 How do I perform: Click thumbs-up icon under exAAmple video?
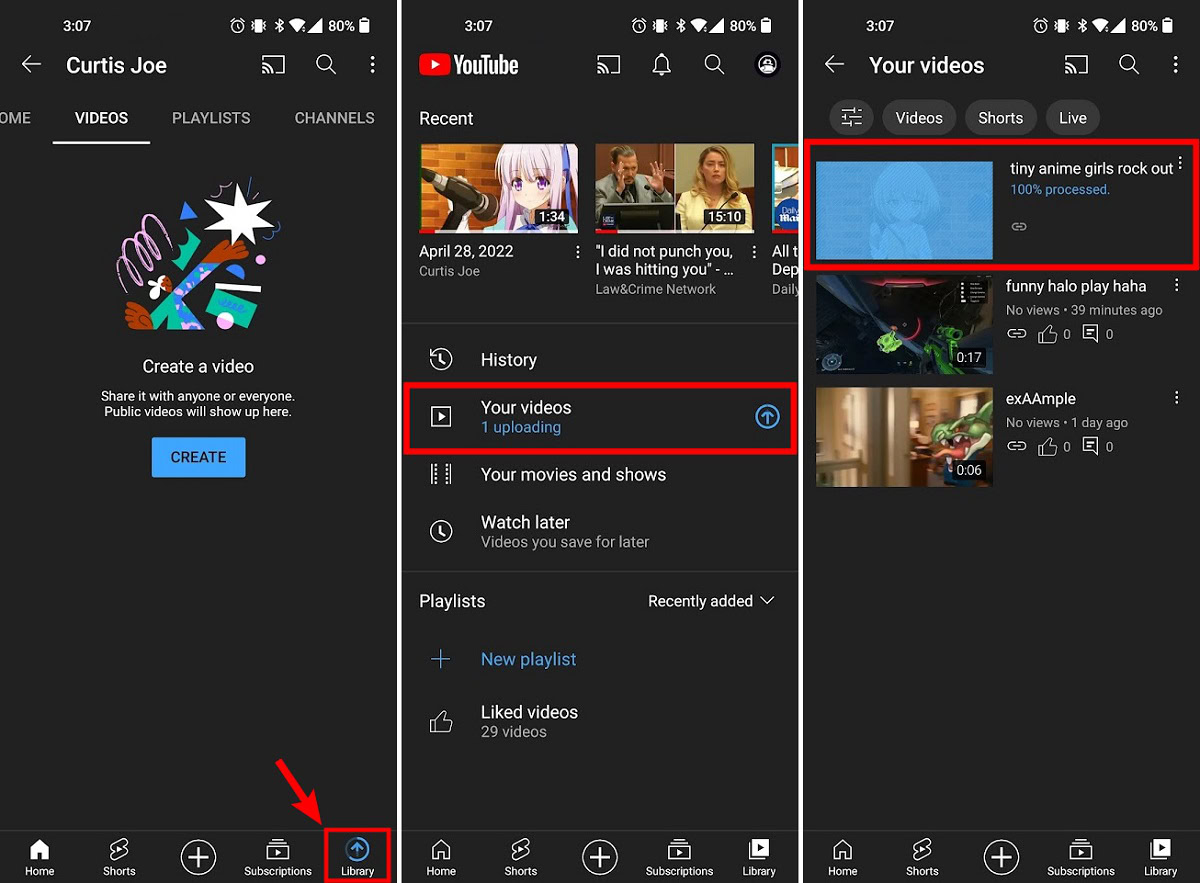1047,447
